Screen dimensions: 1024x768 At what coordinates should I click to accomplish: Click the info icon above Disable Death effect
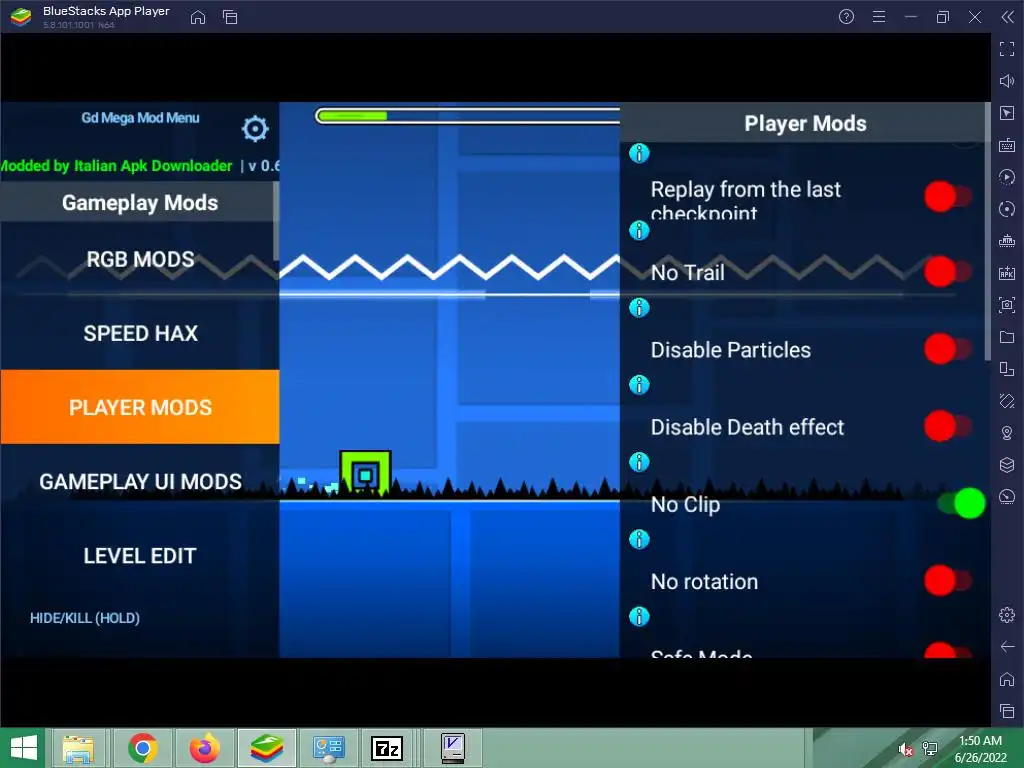point(639,385)
